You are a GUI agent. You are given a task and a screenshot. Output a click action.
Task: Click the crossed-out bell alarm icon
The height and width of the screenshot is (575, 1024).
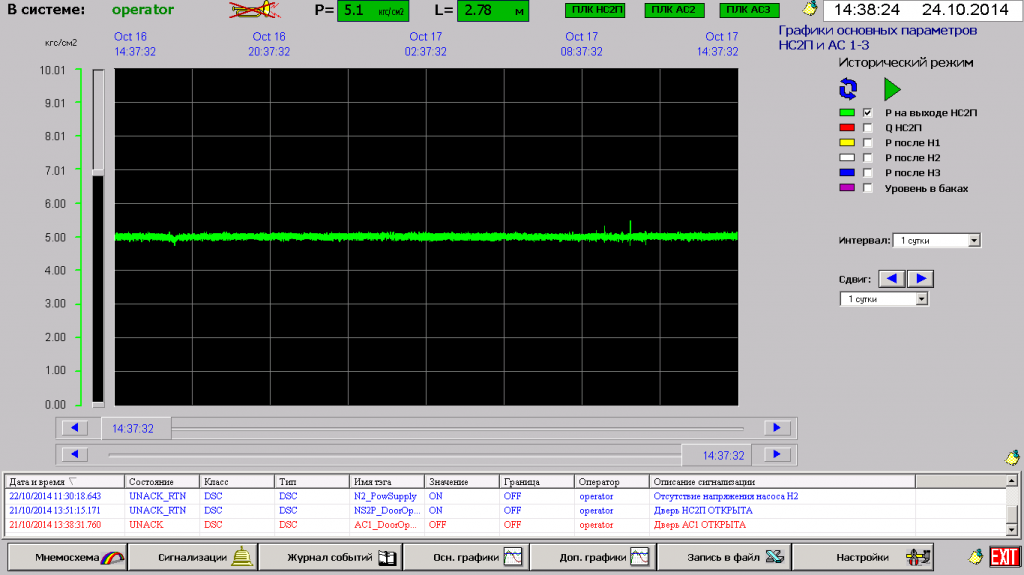255,11
